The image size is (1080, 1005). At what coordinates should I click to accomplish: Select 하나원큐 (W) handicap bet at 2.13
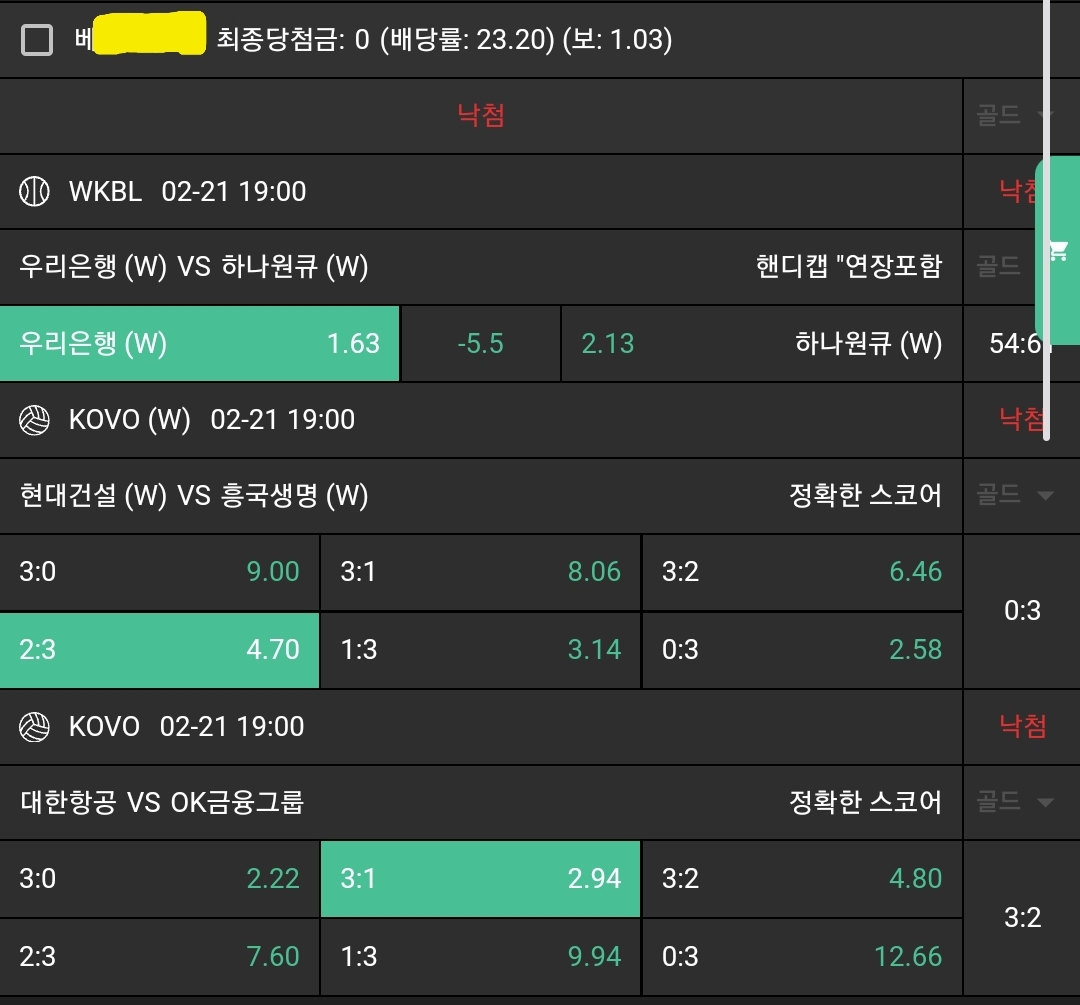pos(761,344)
